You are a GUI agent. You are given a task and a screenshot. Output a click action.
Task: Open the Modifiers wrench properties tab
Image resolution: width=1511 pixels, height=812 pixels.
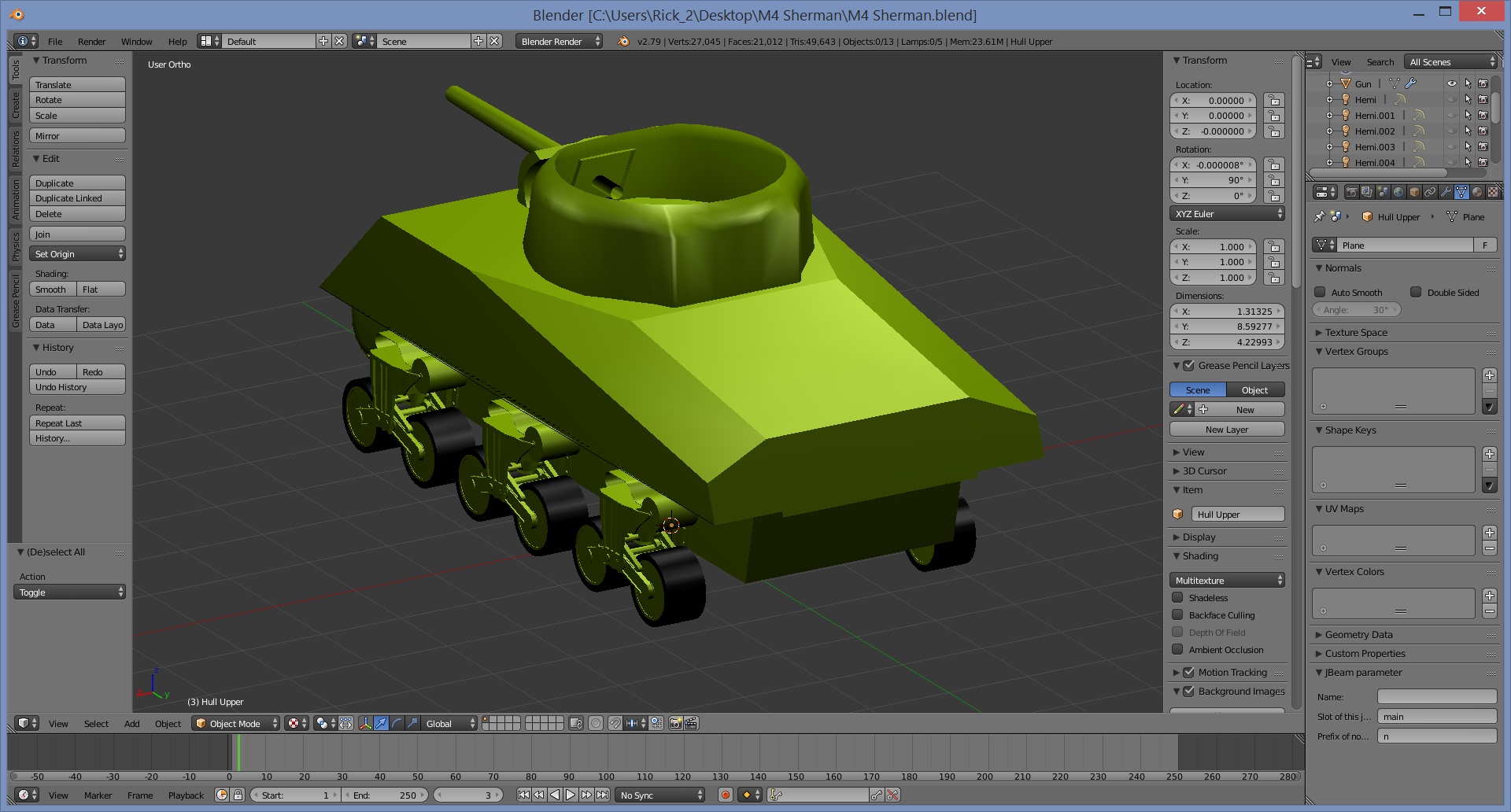coord(1446,192)
